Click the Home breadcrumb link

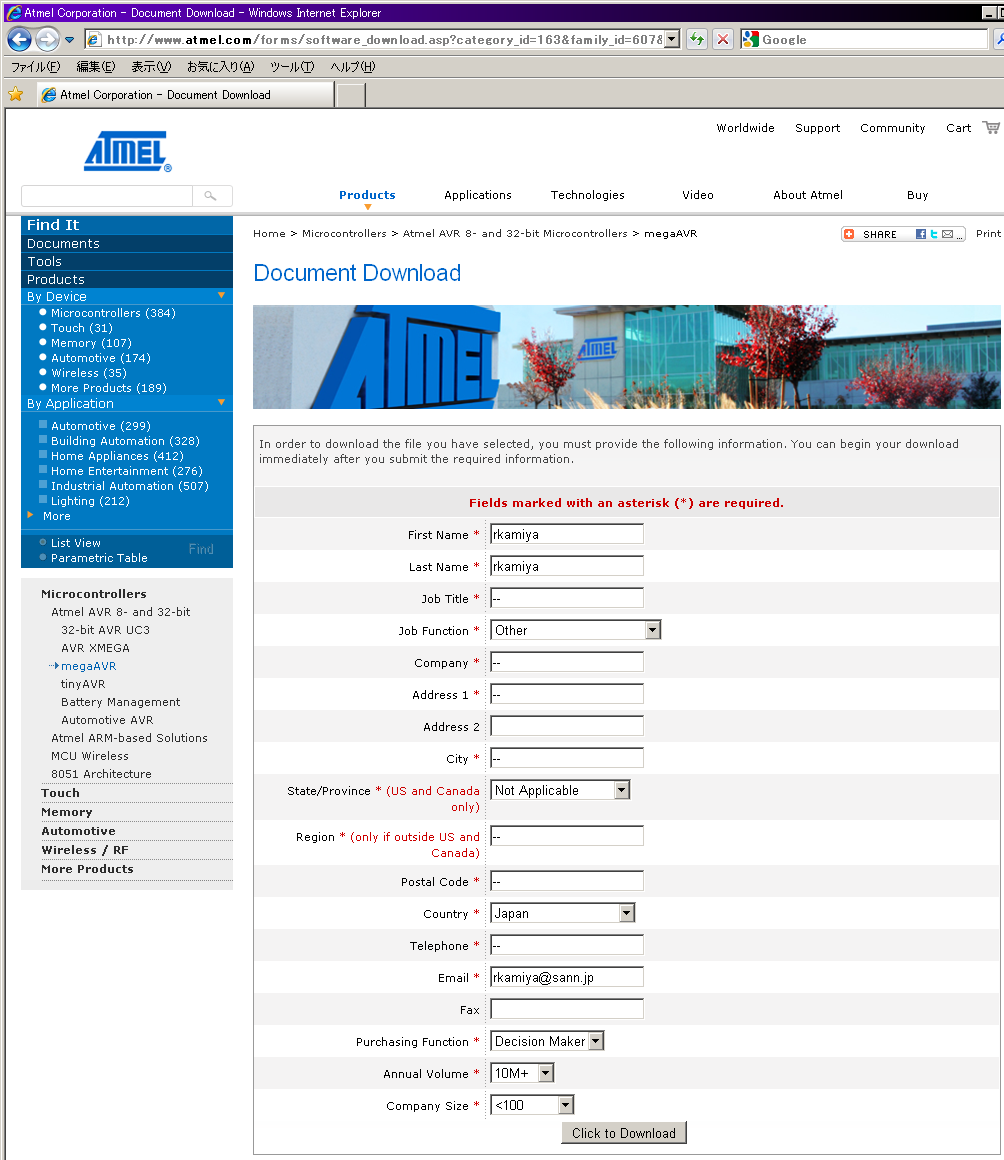269,234
